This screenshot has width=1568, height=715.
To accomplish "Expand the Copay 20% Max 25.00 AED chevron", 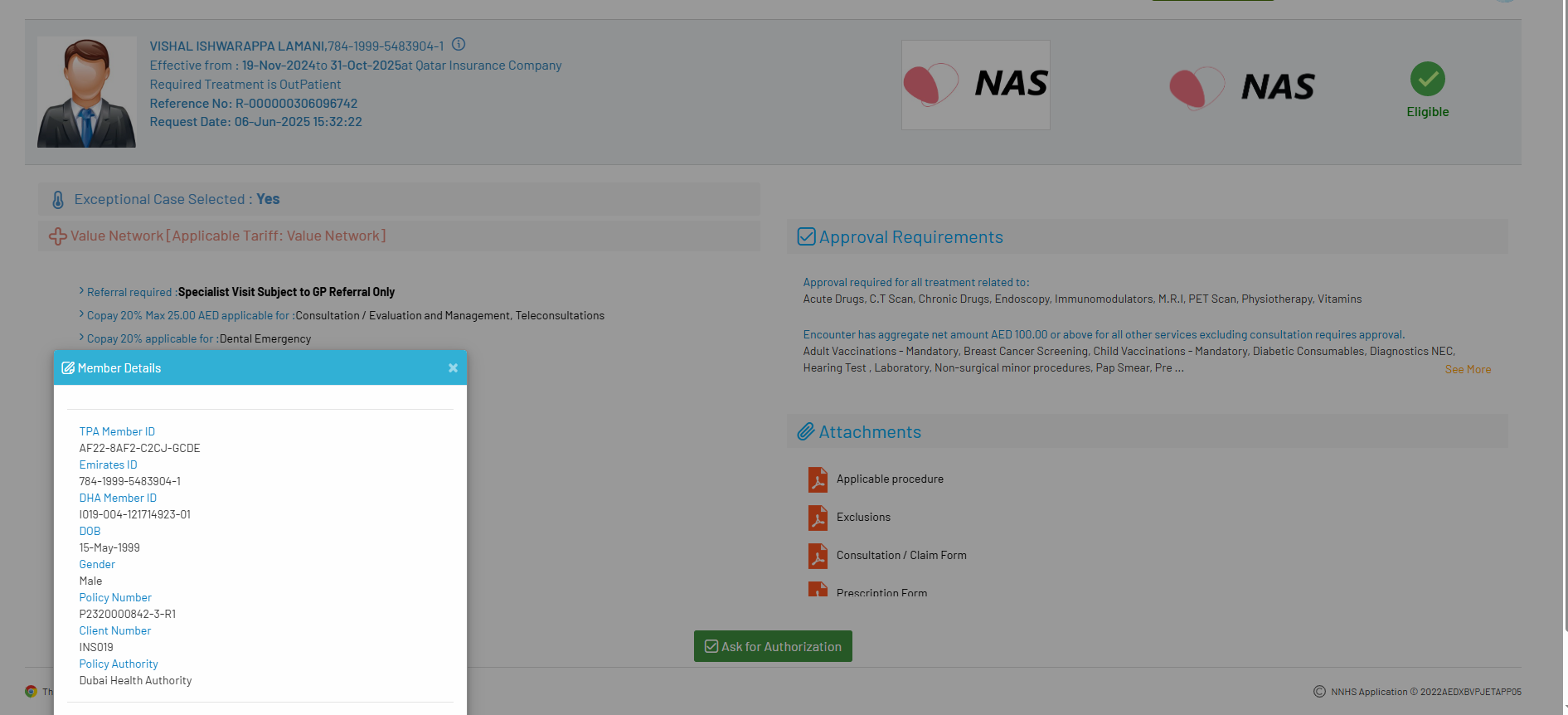I will point(81,314).
